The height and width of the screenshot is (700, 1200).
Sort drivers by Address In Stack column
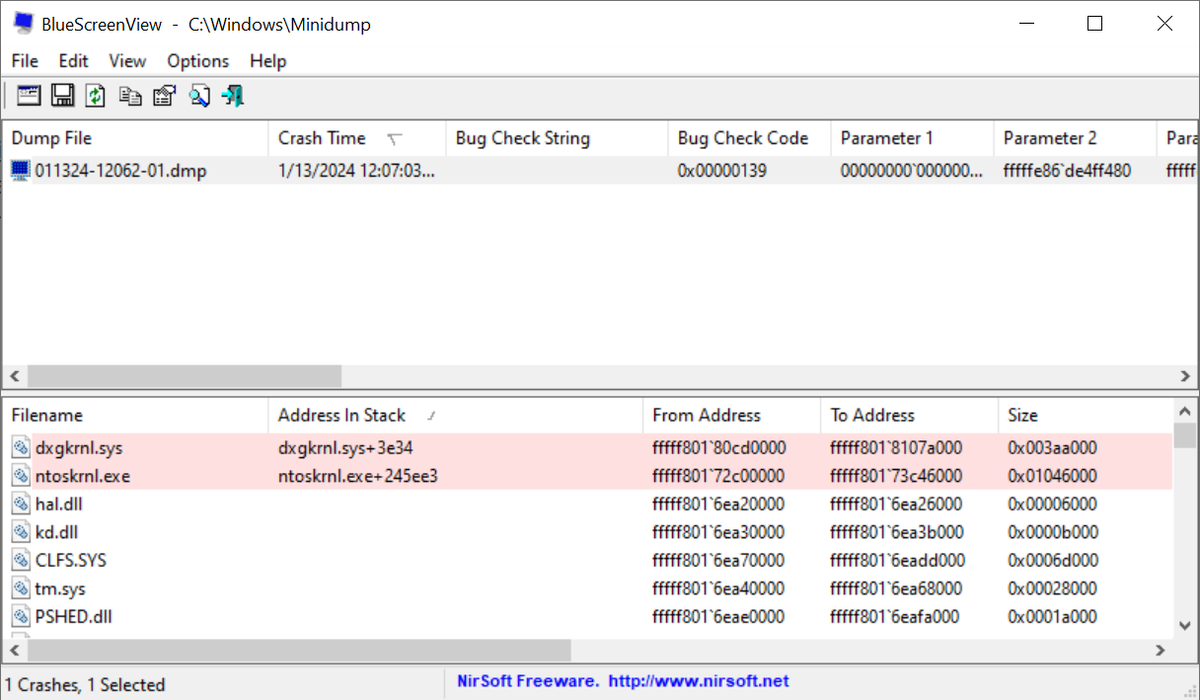pyautogui.click(x=343, y=415)
